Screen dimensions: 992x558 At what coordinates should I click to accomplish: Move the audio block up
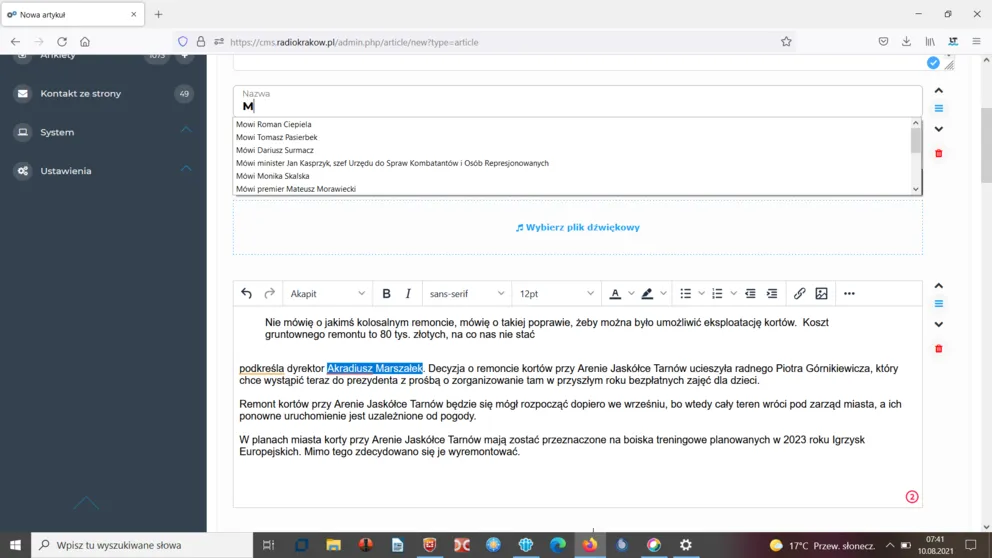point(939,90)
